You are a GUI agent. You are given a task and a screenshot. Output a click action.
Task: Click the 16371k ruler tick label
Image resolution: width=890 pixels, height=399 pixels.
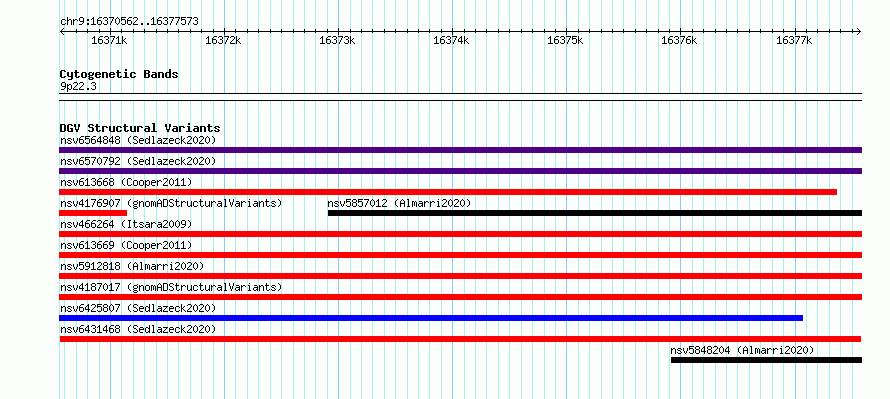coord(109,40)
